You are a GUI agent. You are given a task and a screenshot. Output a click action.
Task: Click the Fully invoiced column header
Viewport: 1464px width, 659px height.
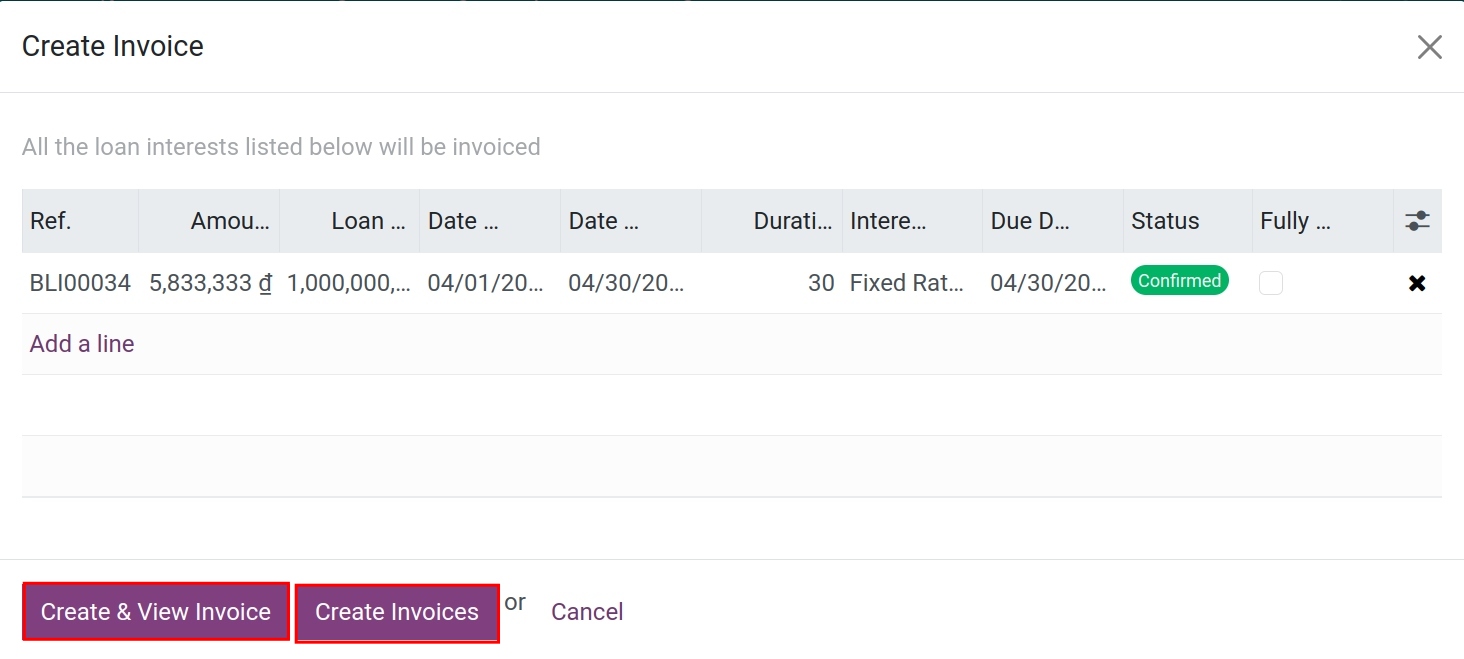pyautogui.click(x=1322, y=221)
